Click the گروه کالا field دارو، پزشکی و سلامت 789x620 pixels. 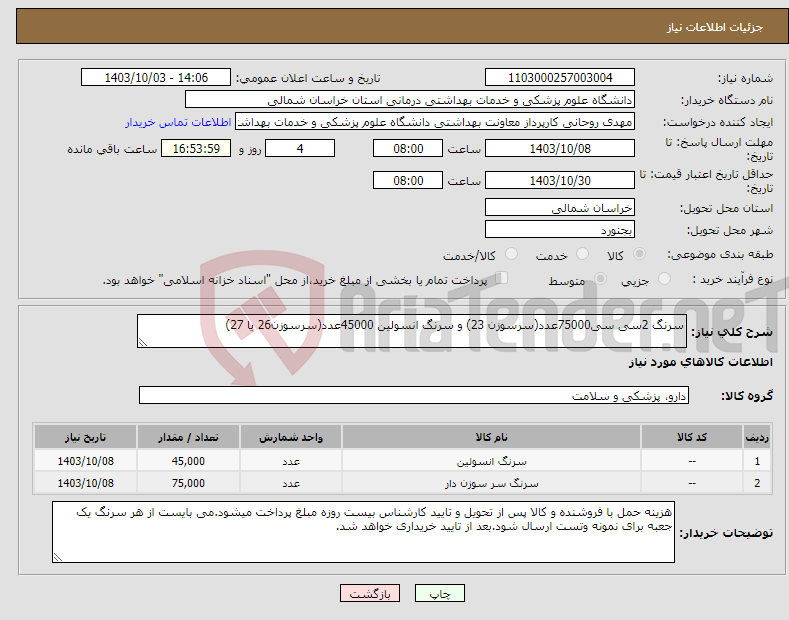click(x=414, y=396)
